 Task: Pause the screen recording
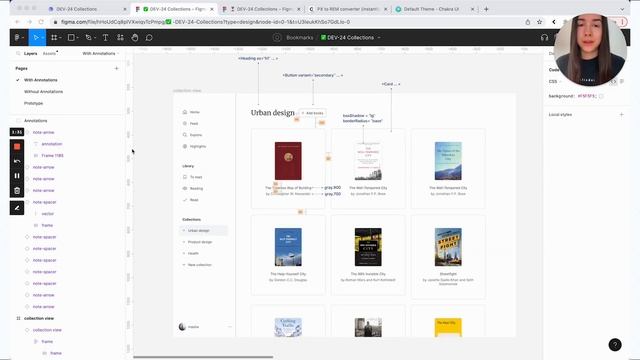[x=17, y=176]
